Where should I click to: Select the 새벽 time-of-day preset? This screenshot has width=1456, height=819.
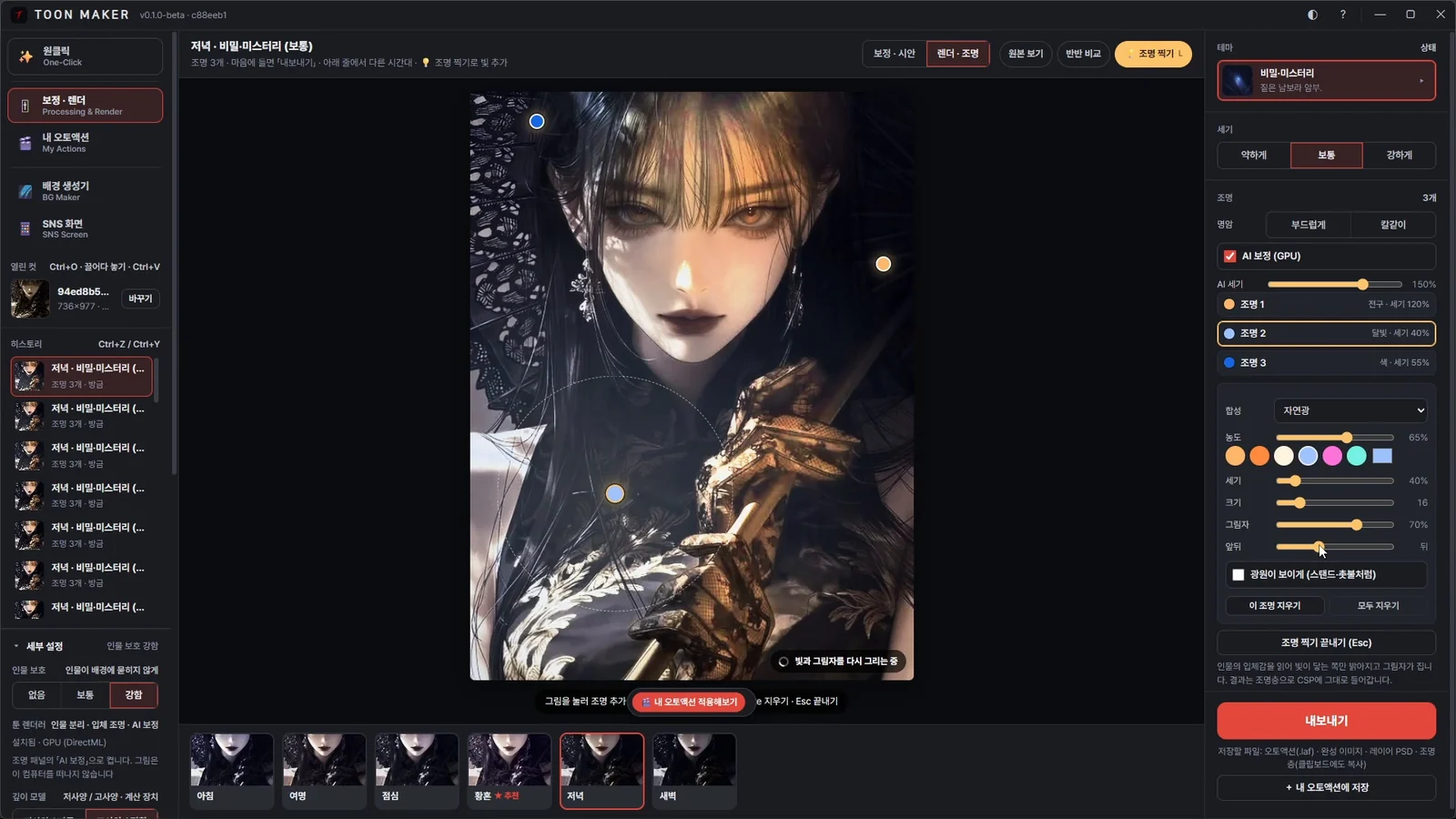(694, 771)
